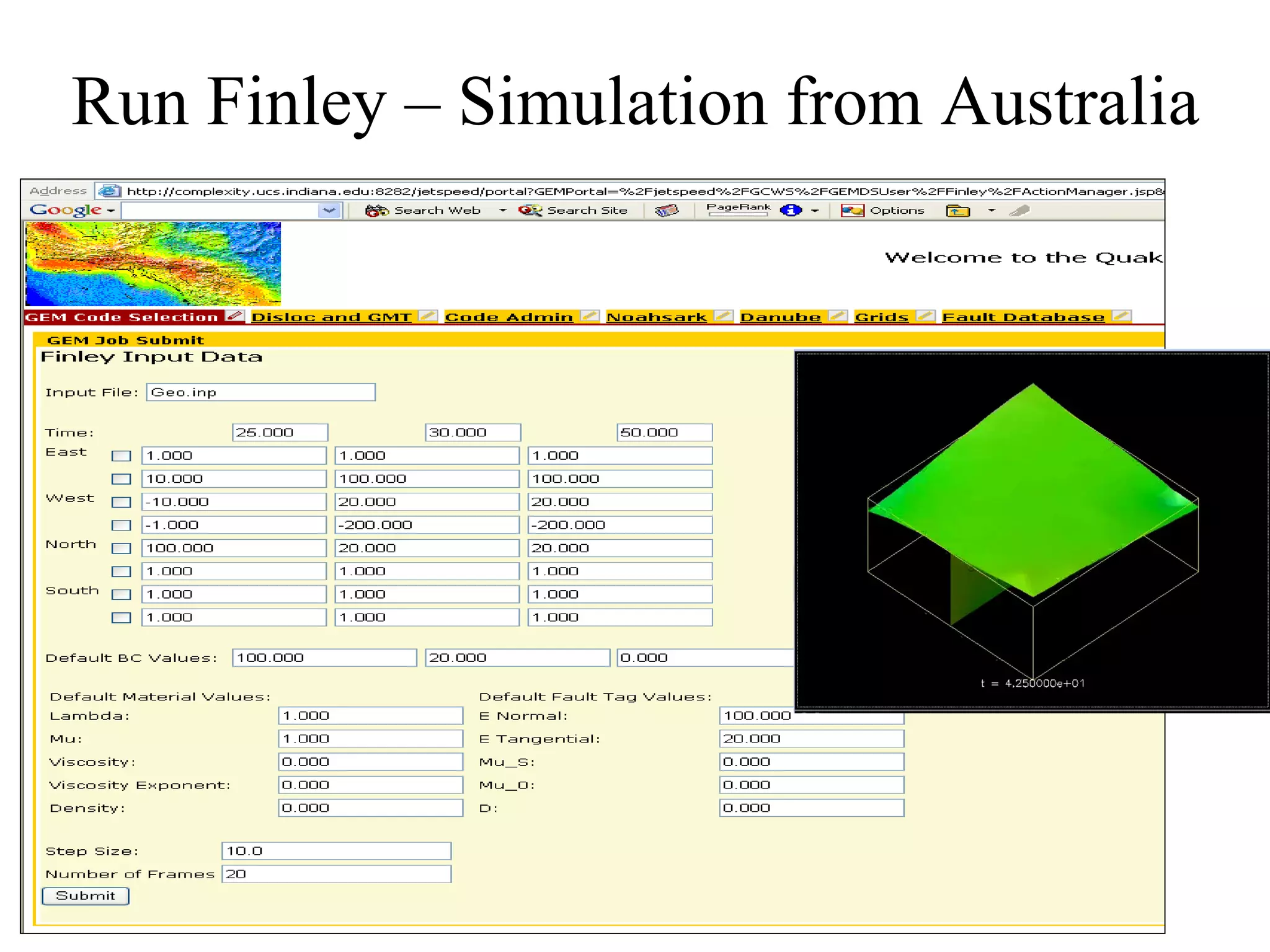Switch to the Fault Database tab

(x=1024, y=317)
